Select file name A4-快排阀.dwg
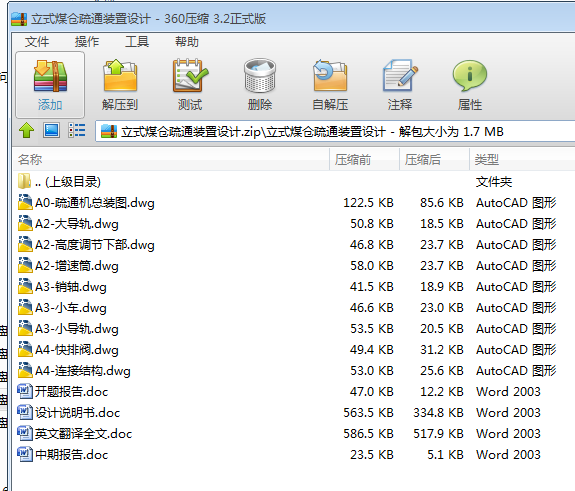This screenshot has width=575, height=491. [x=77, y=350]
